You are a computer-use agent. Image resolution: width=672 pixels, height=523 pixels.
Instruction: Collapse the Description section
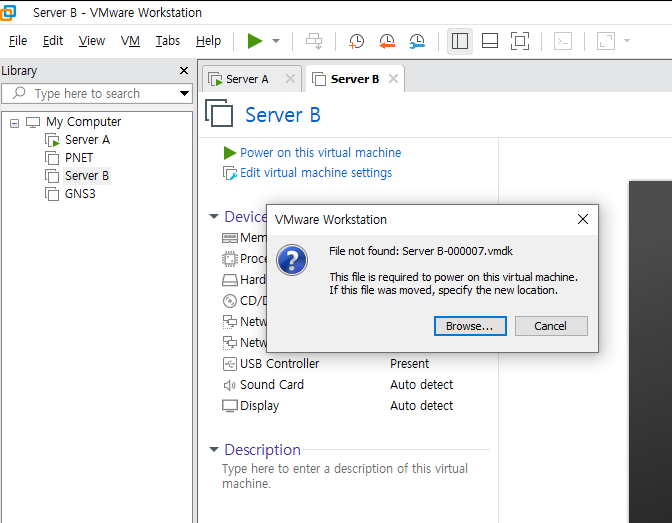(x=213, y=449)
